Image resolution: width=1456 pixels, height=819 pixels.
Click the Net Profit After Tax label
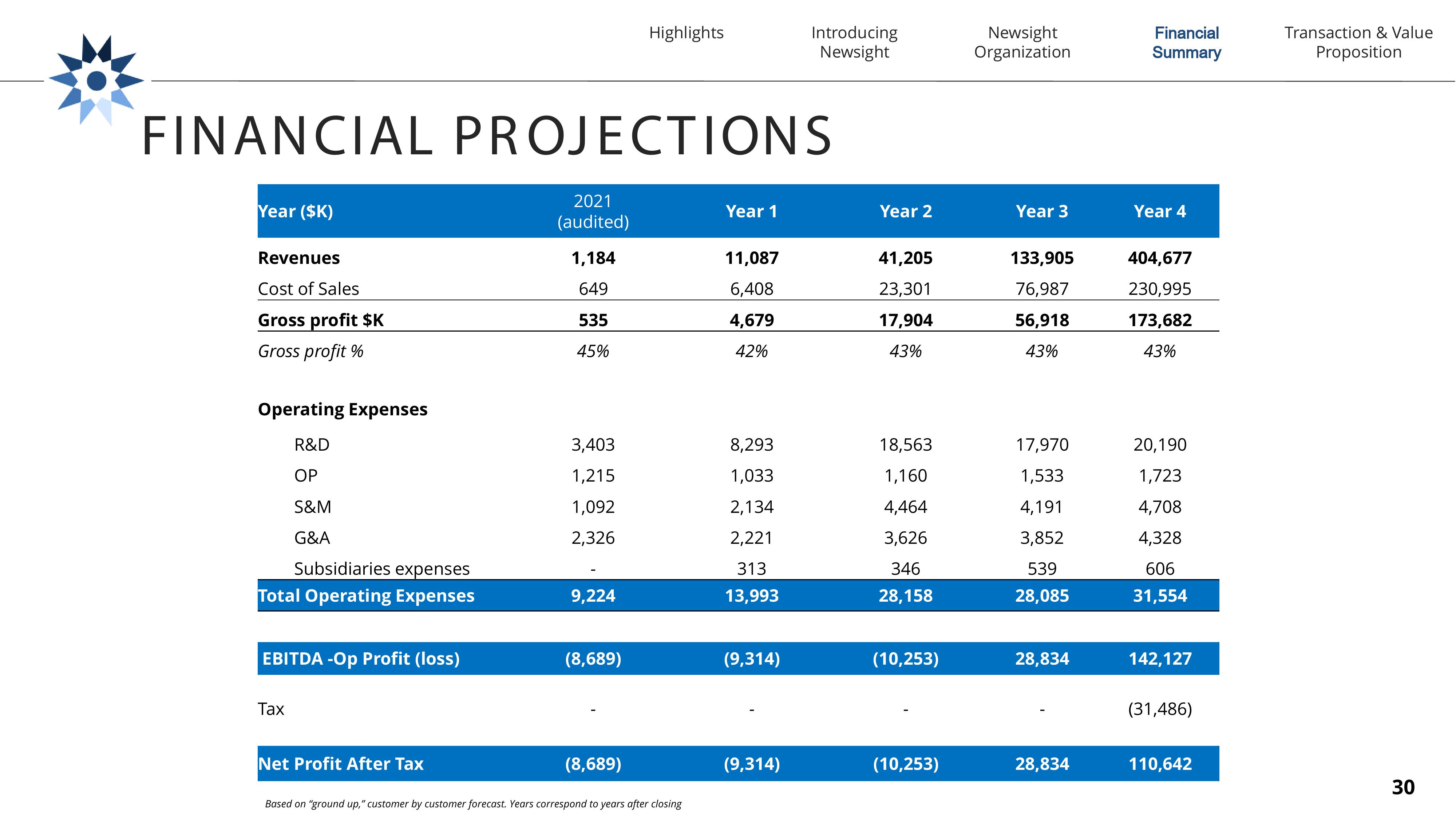(340, 764)
